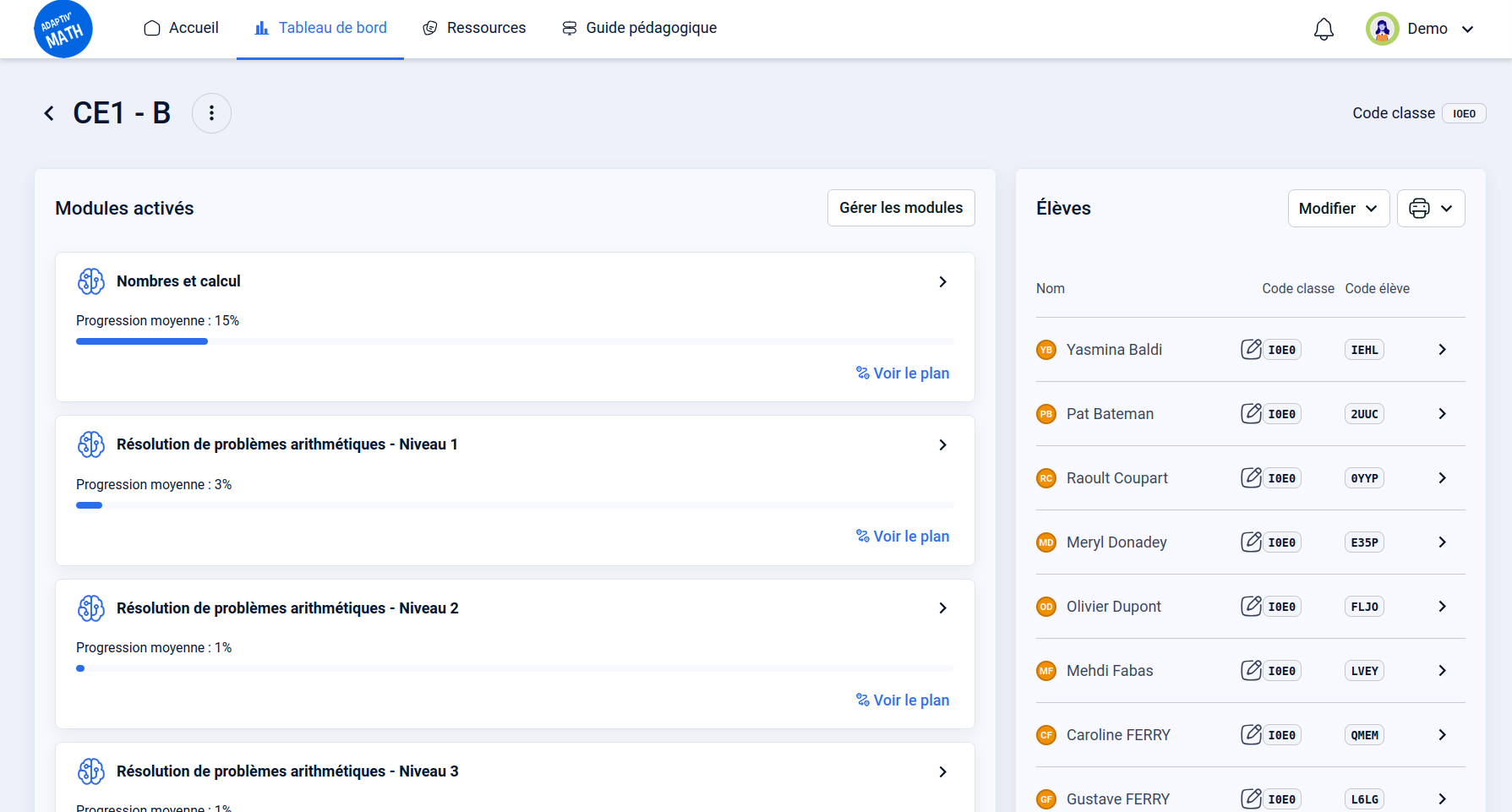Expand the printer options dropdown
This screenshot has height=812, width=1512.
coord(1431,209)
